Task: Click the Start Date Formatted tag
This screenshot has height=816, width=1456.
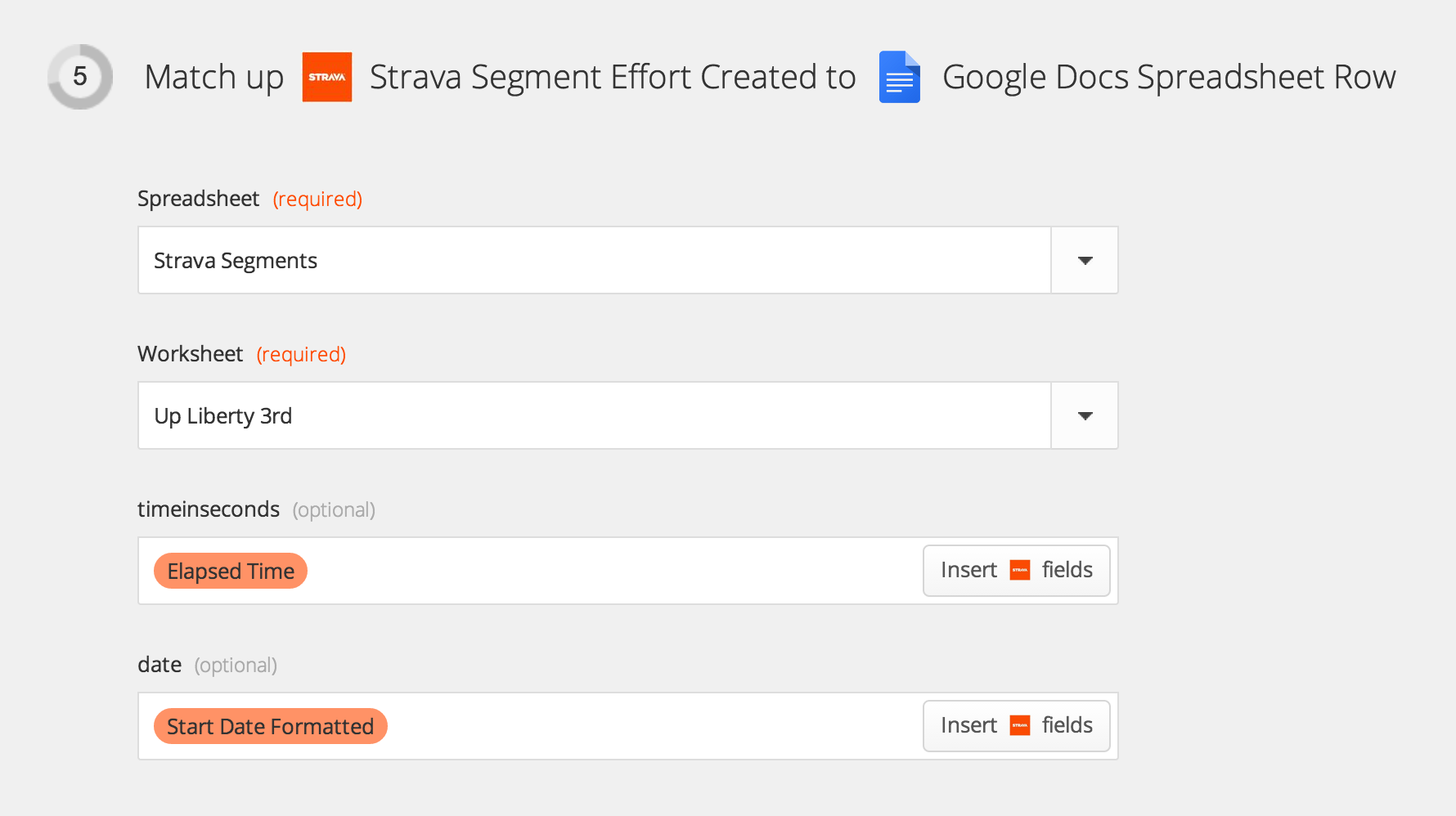Action: (x=271, y=726)
